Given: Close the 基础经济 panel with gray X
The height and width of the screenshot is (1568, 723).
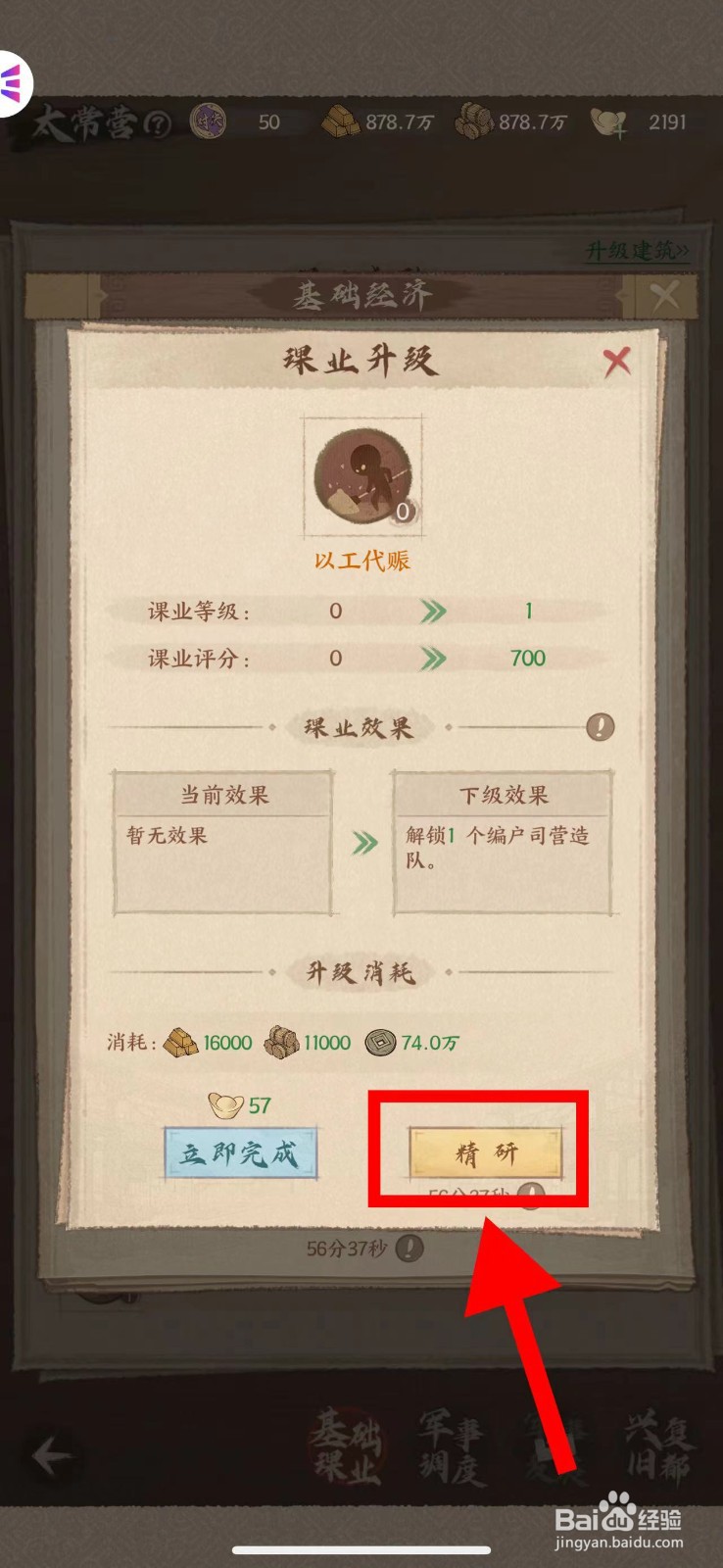Looking at the screenshot, I should click(664, 294).
